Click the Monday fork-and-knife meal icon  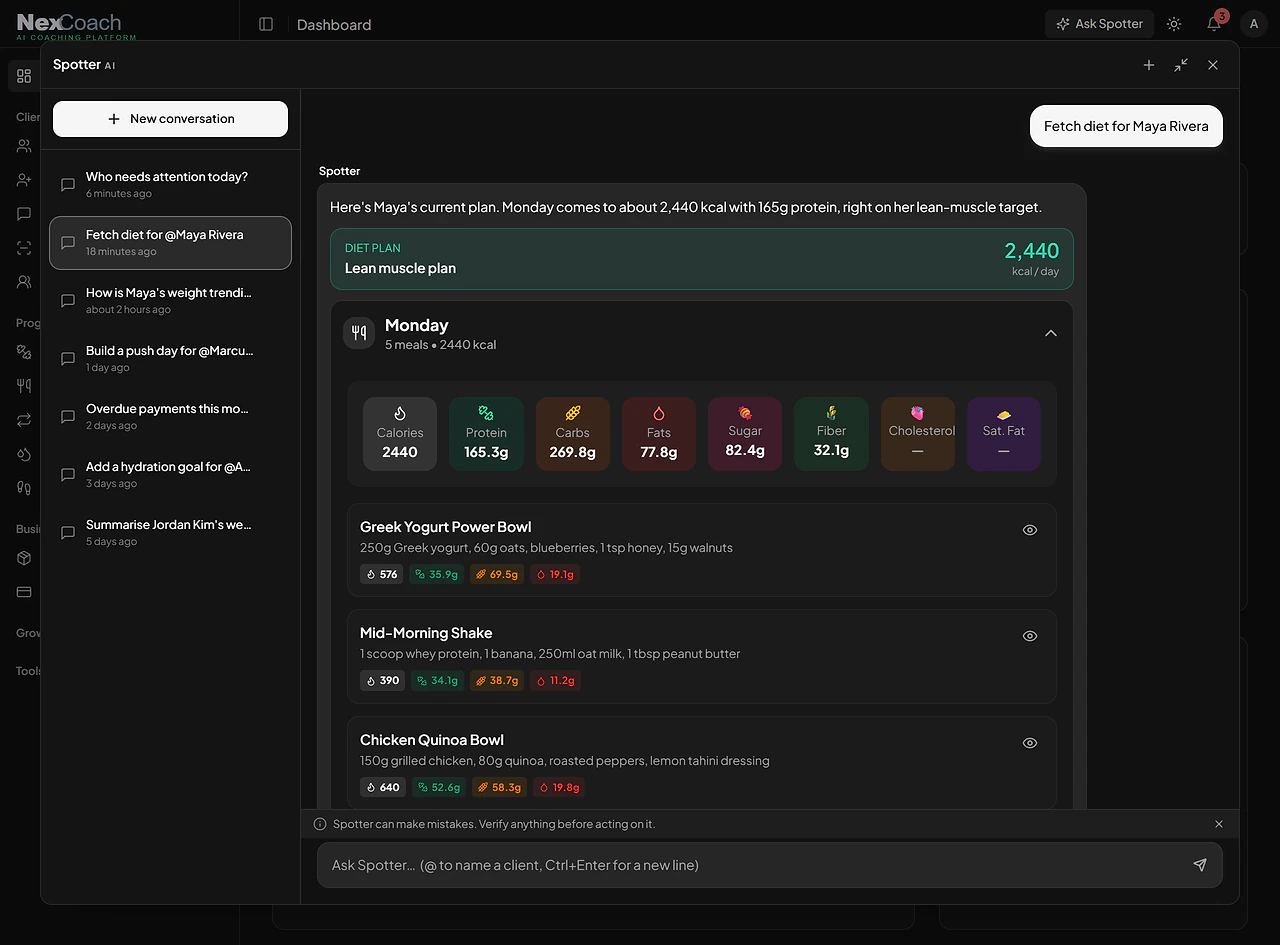359,333
